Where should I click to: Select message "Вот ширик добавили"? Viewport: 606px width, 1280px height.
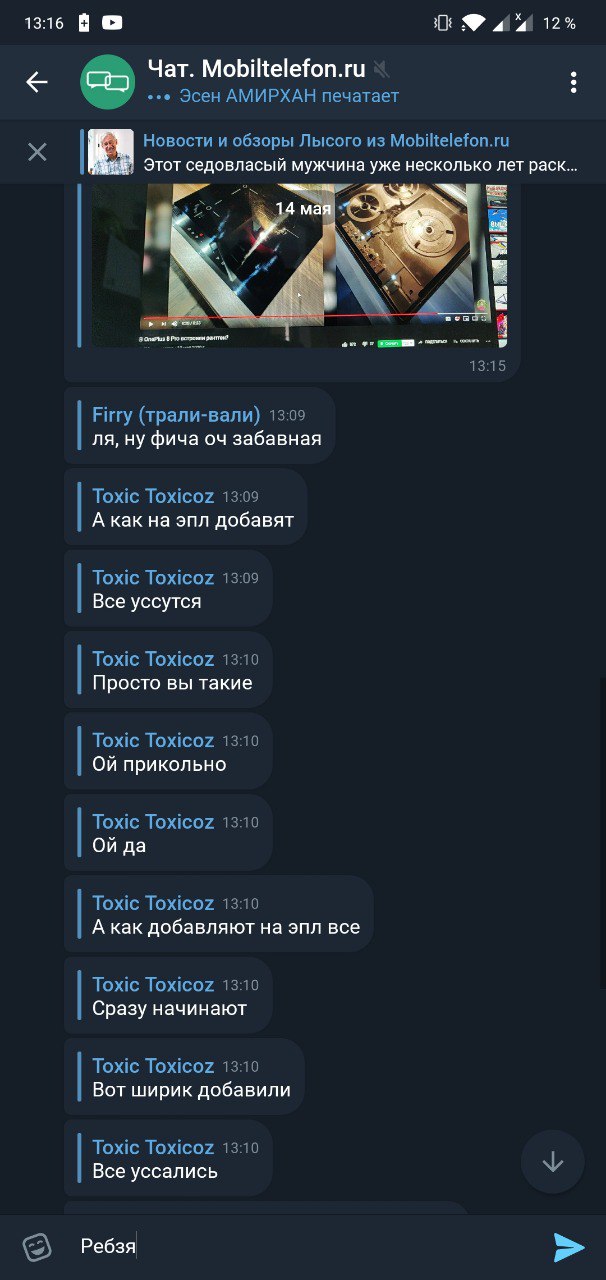click(x=191, y=1090)
